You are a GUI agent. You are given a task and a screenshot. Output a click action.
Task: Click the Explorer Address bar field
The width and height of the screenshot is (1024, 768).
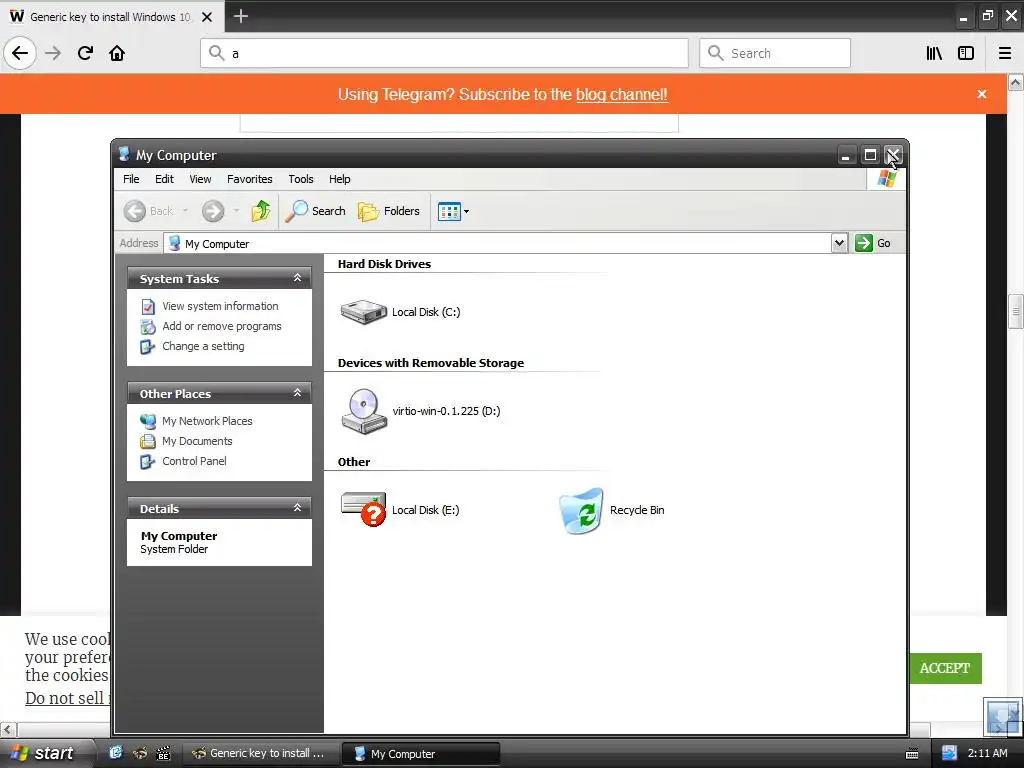(498, 244)
